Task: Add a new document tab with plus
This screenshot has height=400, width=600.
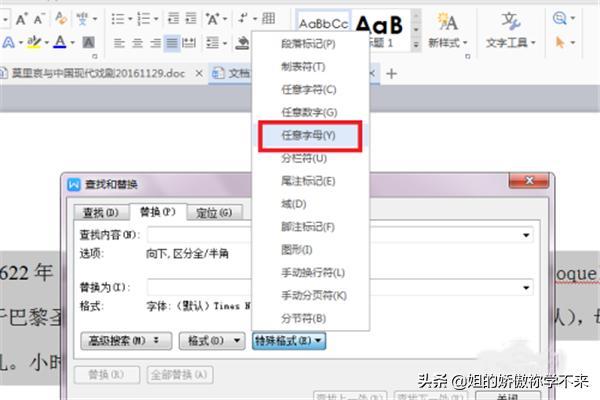Action: tap(391, 73)
